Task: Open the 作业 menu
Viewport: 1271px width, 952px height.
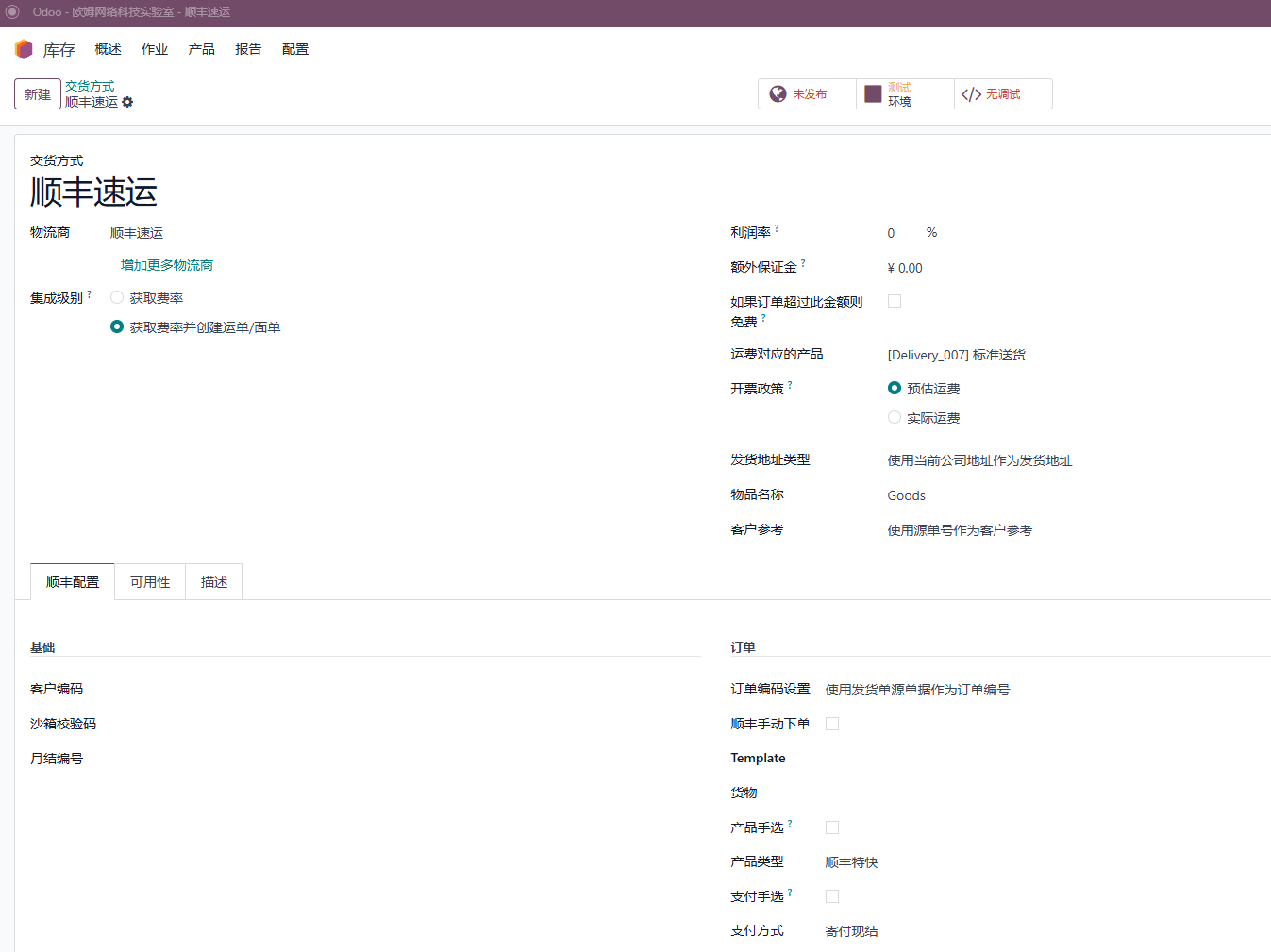Action: (x=155, y=49)
